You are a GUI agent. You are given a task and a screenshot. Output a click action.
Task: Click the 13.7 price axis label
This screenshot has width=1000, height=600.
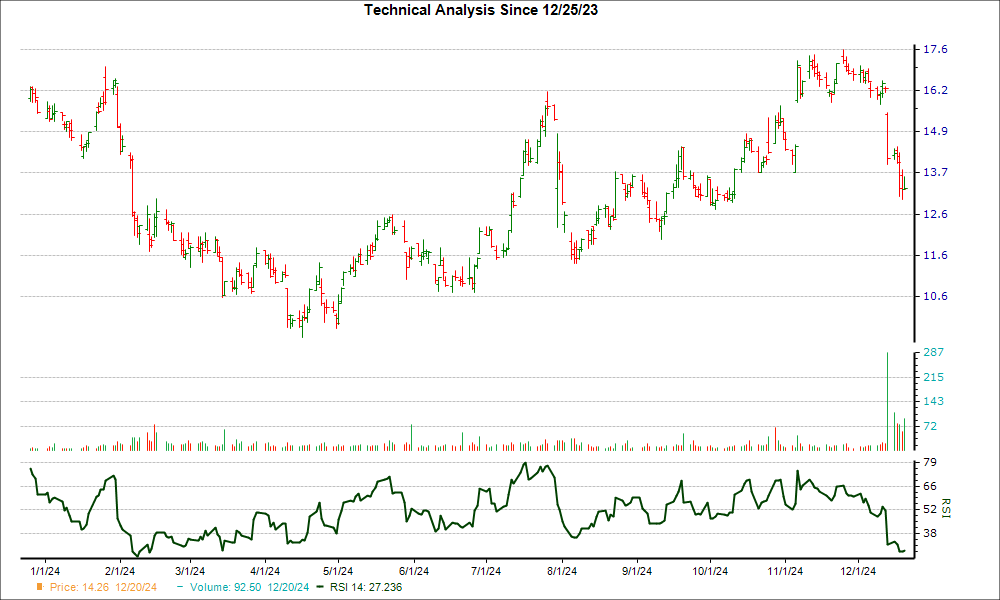(934, 172)
